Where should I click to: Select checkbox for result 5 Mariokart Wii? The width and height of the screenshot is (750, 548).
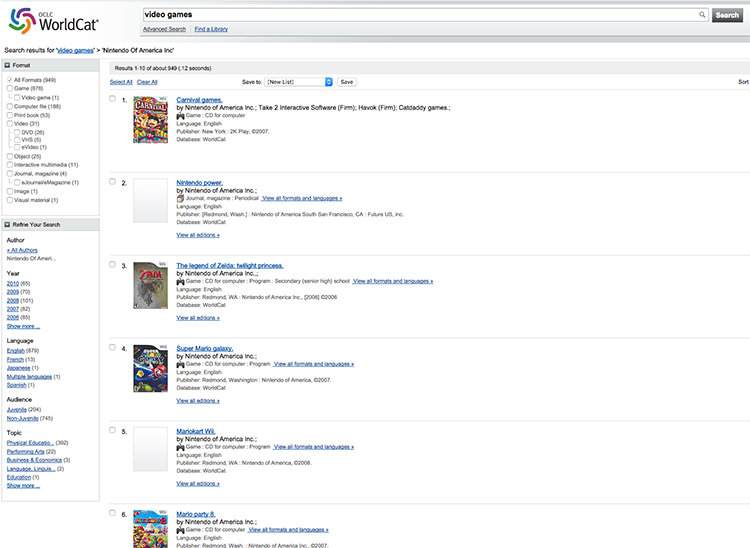pos(112,430)
